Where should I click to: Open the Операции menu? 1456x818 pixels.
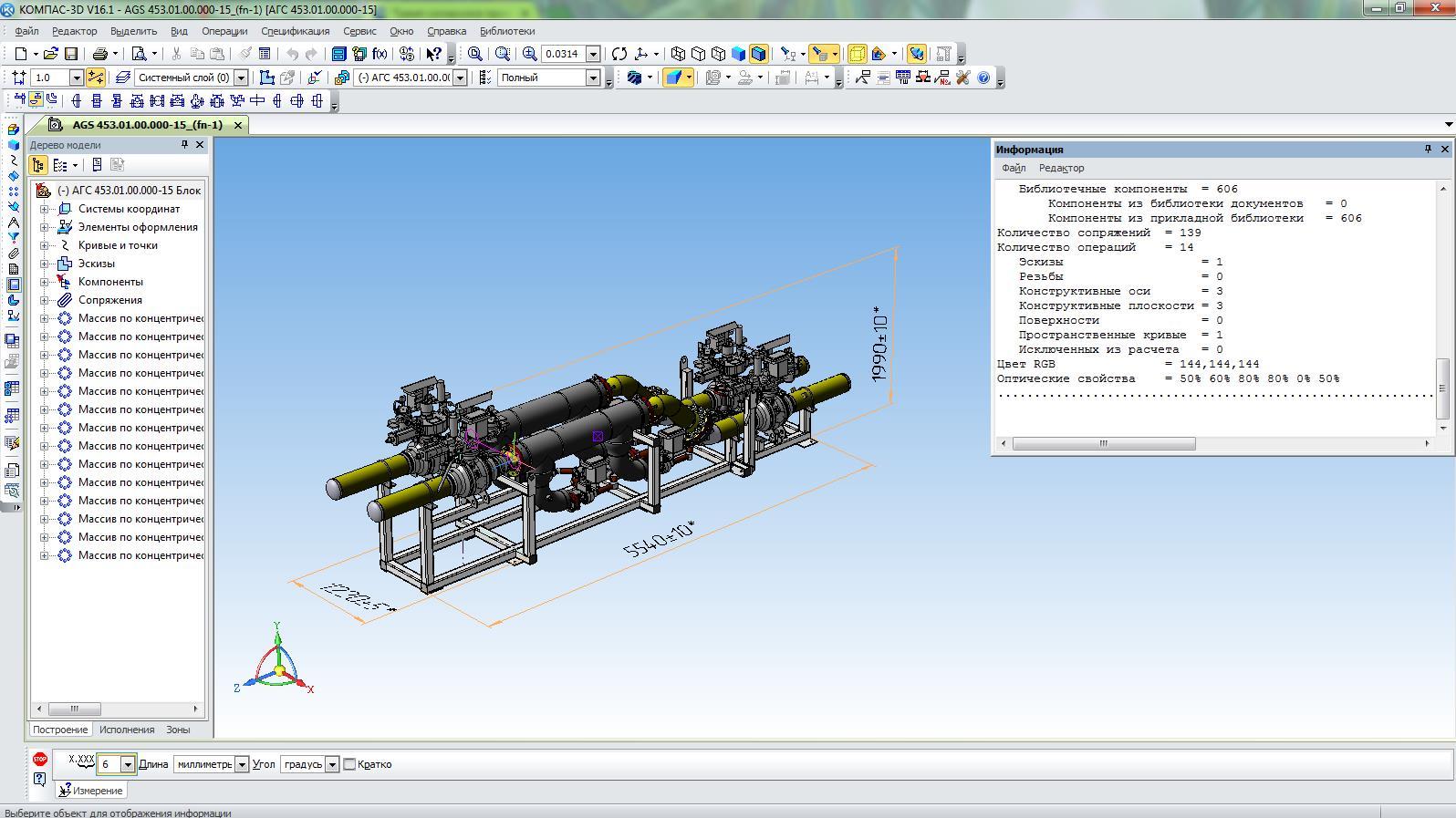click(224, 31)
